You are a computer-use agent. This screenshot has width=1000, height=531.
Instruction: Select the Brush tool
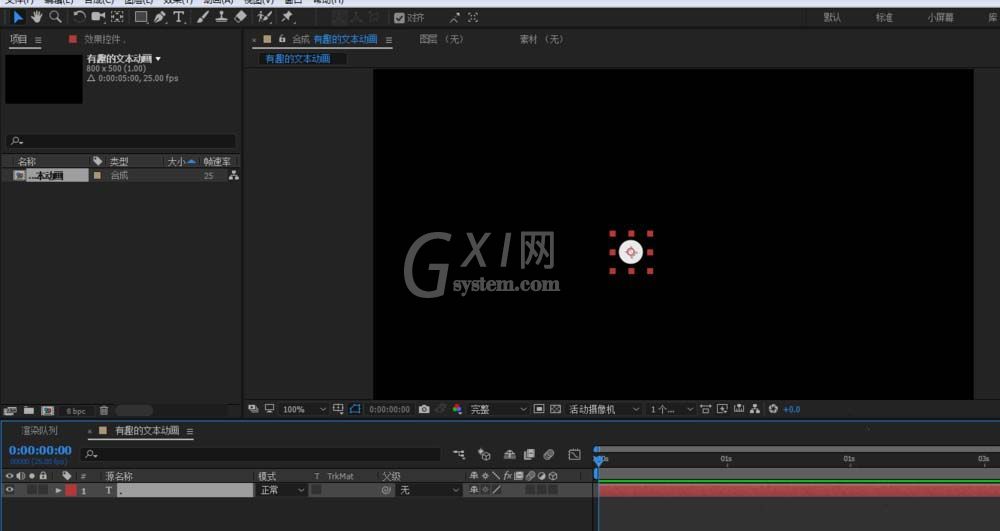[203, 17]
